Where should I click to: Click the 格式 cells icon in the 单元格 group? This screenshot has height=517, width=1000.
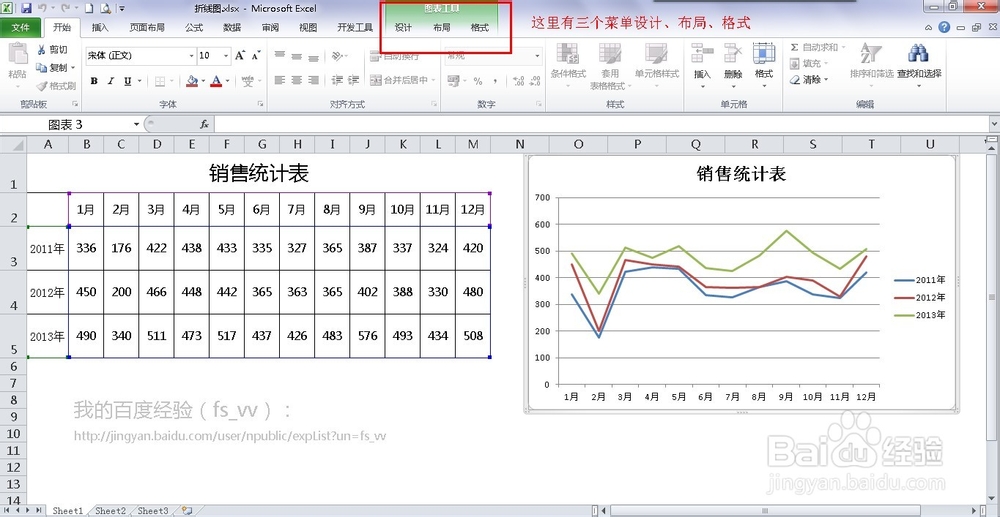point(763,54)
